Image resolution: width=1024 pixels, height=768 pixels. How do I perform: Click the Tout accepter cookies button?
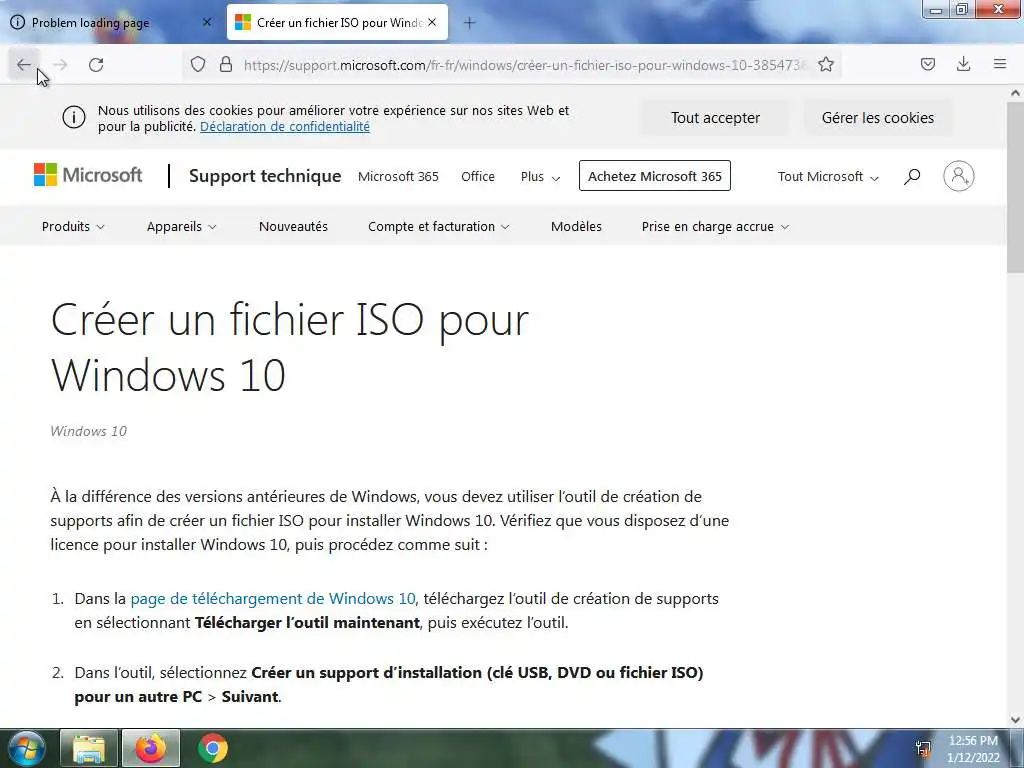(715, 118)
